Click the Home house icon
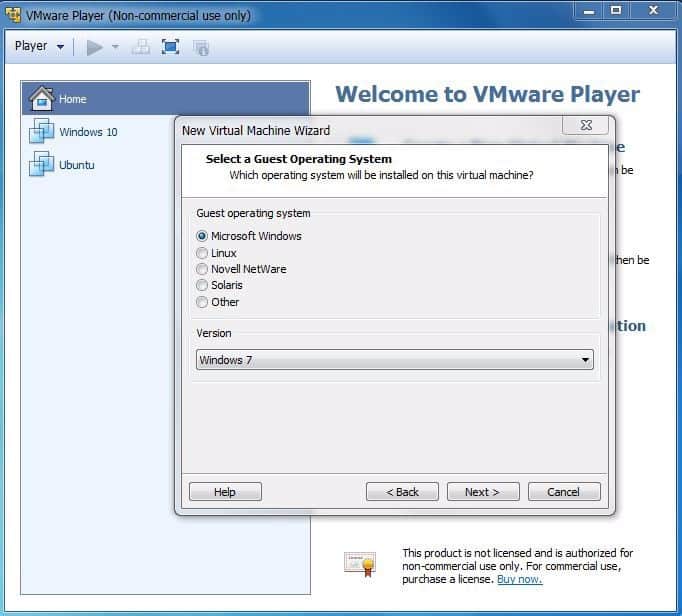Image resolution: width=682 pixels, height=616 pixels. pos(41,98)
